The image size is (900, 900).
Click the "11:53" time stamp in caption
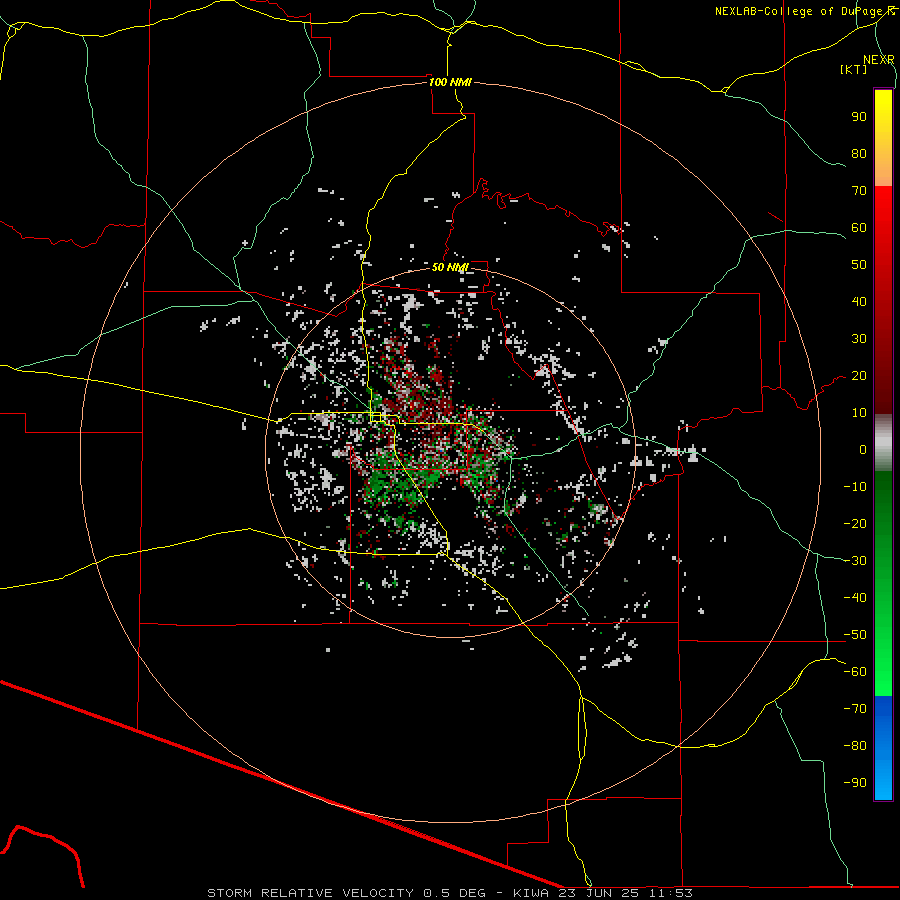coord(672,893)
